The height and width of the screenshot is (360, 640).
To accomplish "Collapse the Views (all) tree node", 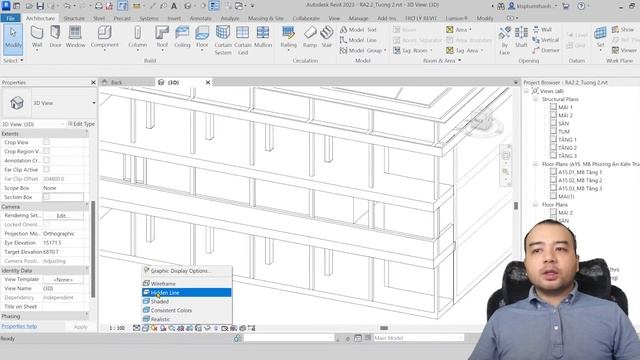I will click(526, 91).
